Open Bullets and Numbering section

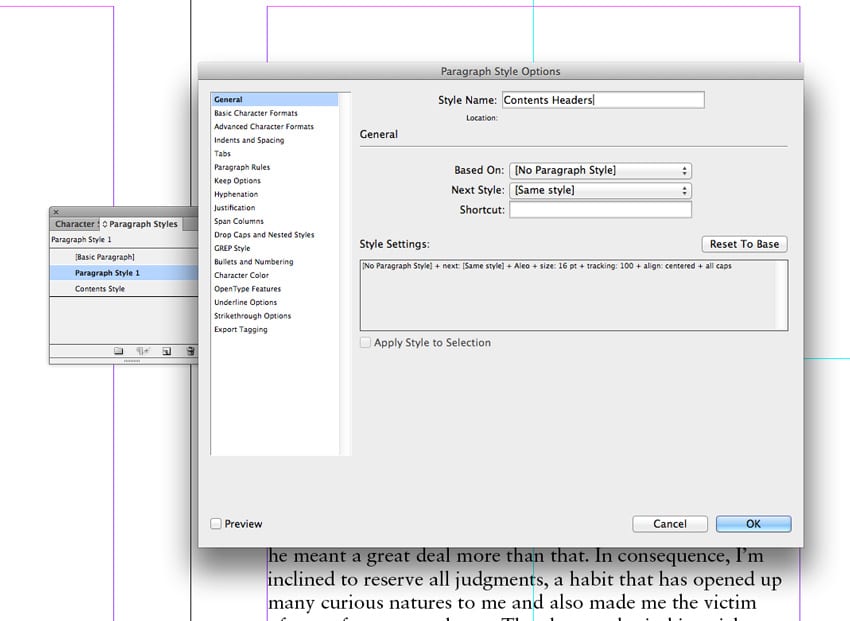(x=253, y=262)
